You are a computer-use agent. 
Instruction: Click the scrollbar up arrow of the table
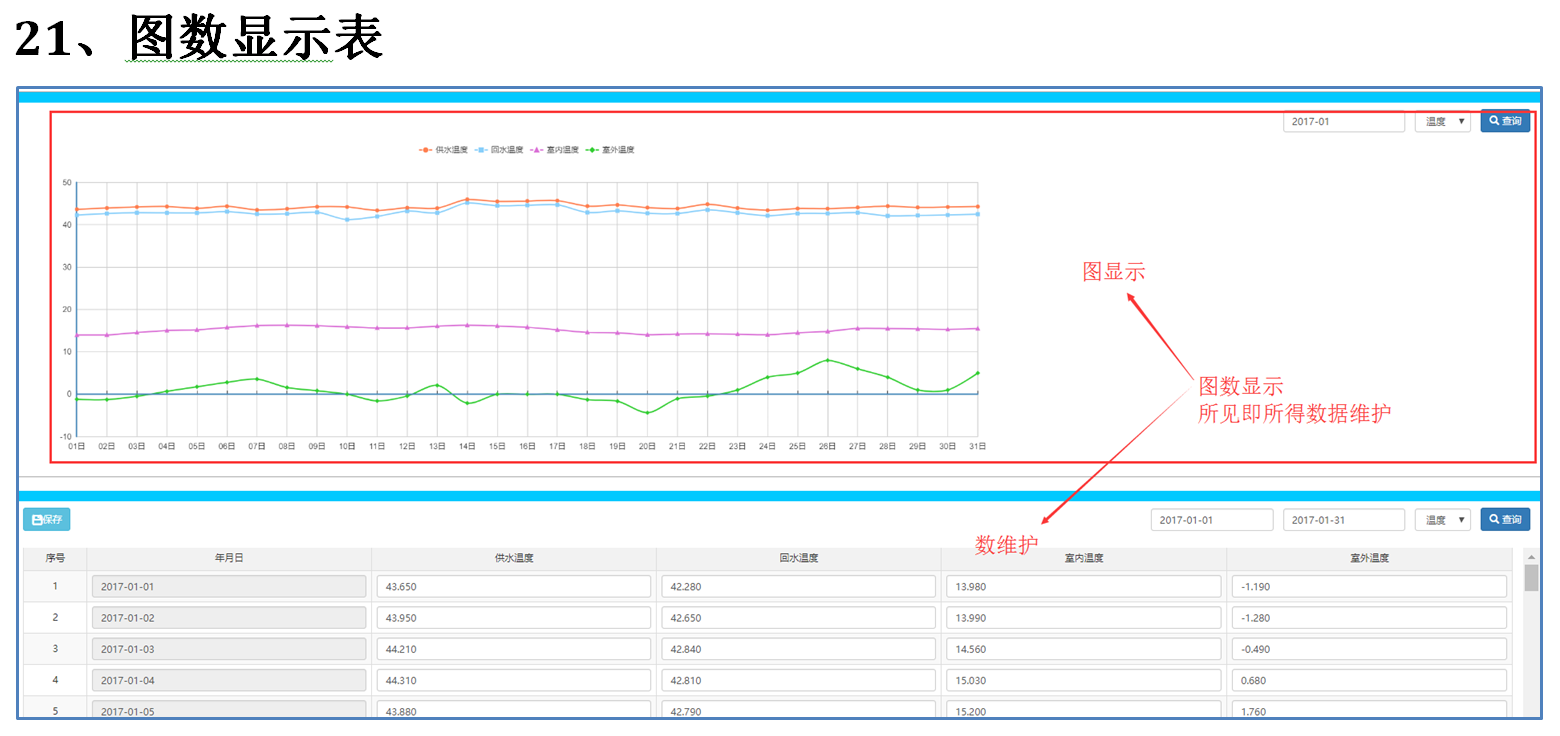click(1531, 556)
